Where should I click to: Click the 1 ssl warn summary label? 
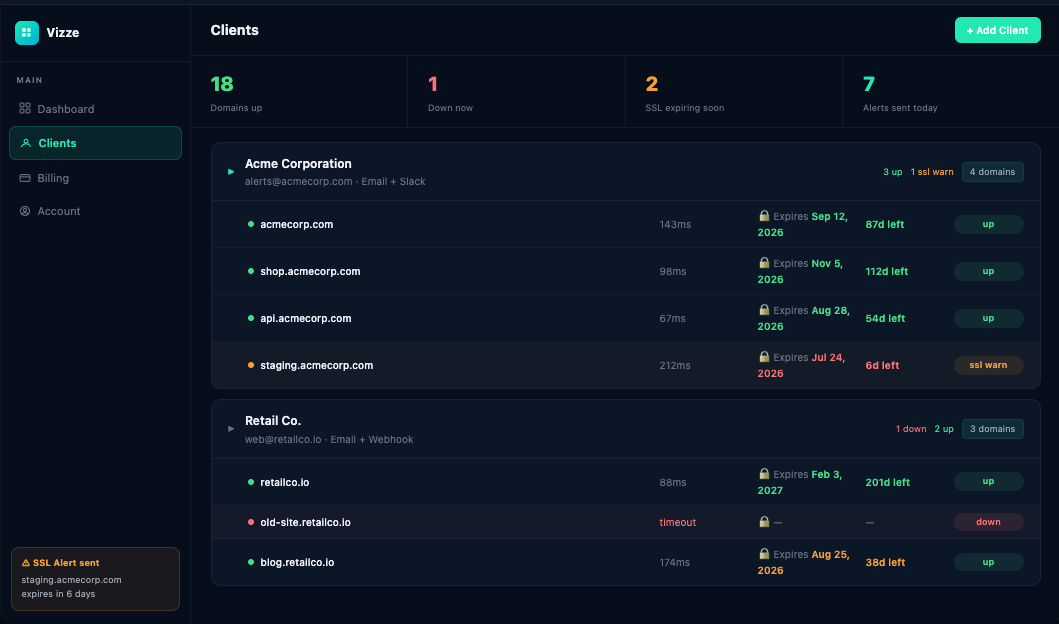point(932,172)
